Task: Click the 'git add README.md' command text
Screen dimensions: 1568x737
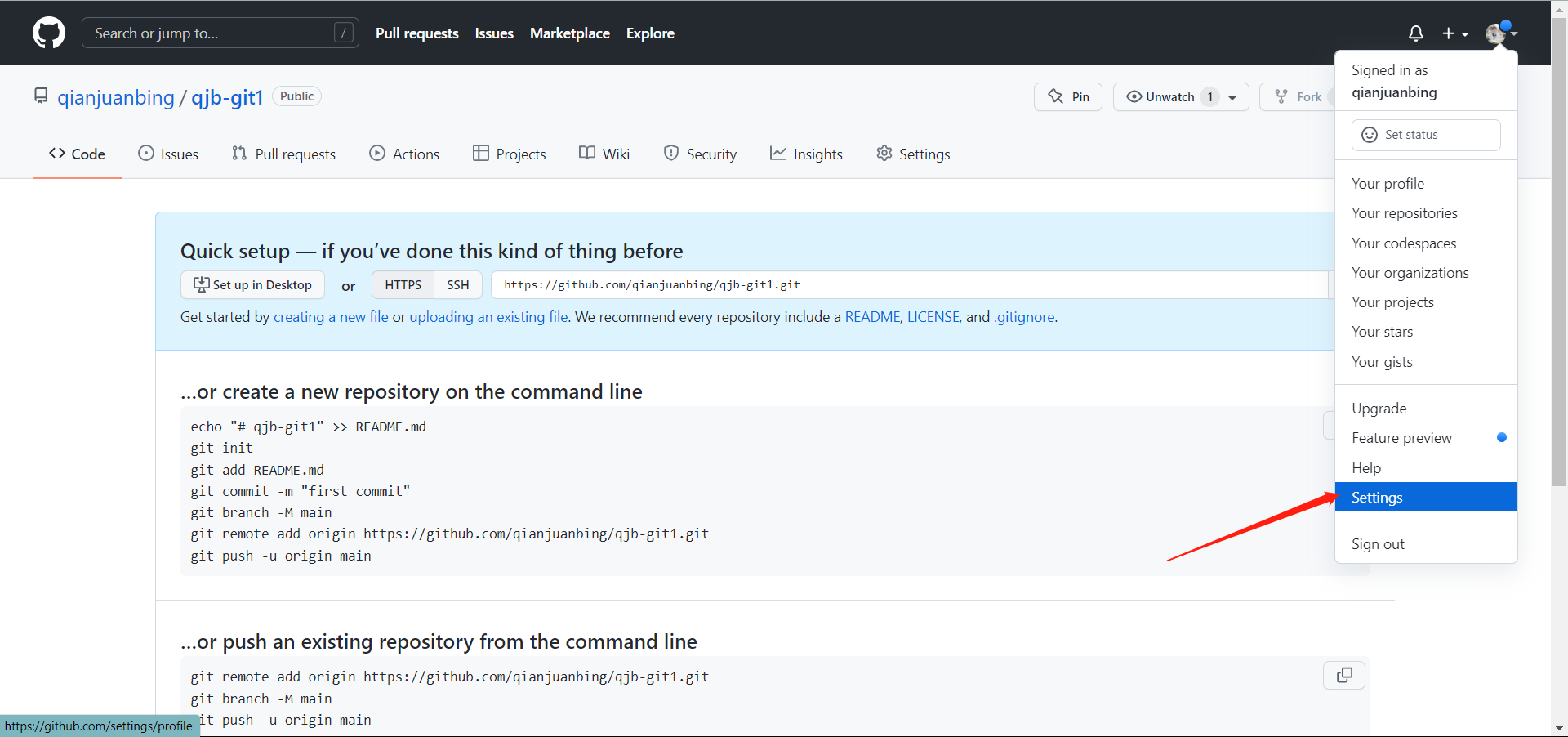Action: pyautogui.click(x=257, y=470)
